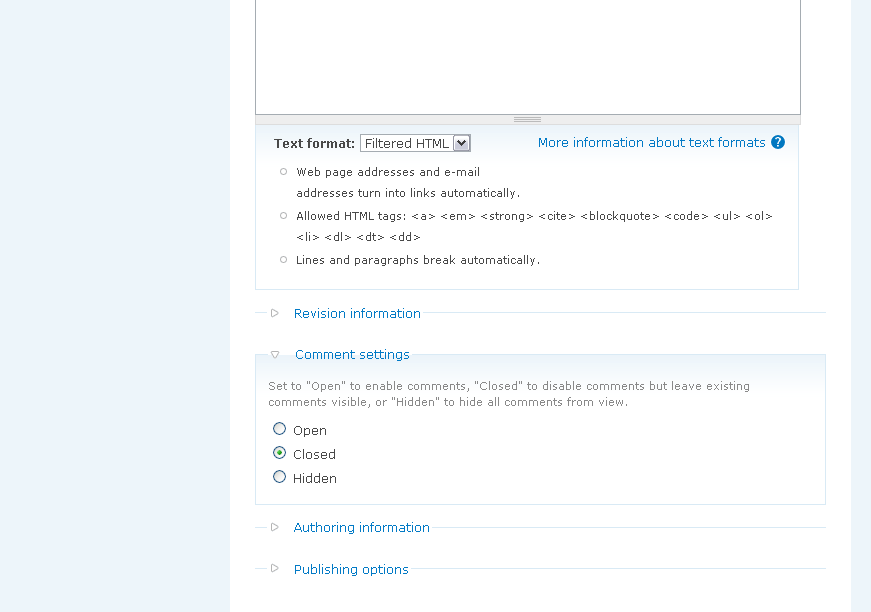This screenshot has width=871, height=612.
Task: Expand the Authoring information section
Action: point(361,528)
